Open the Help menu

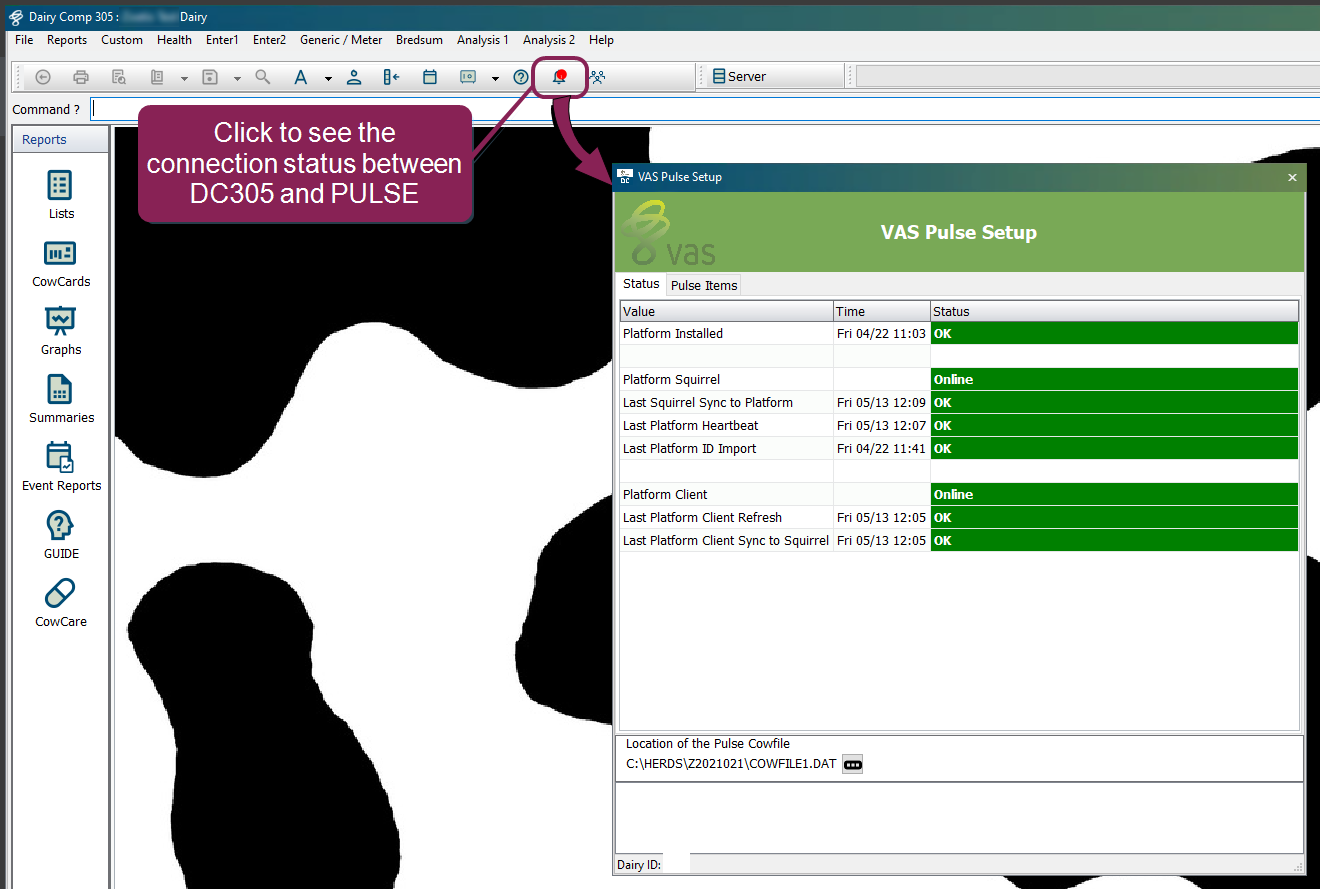(601, 40)
